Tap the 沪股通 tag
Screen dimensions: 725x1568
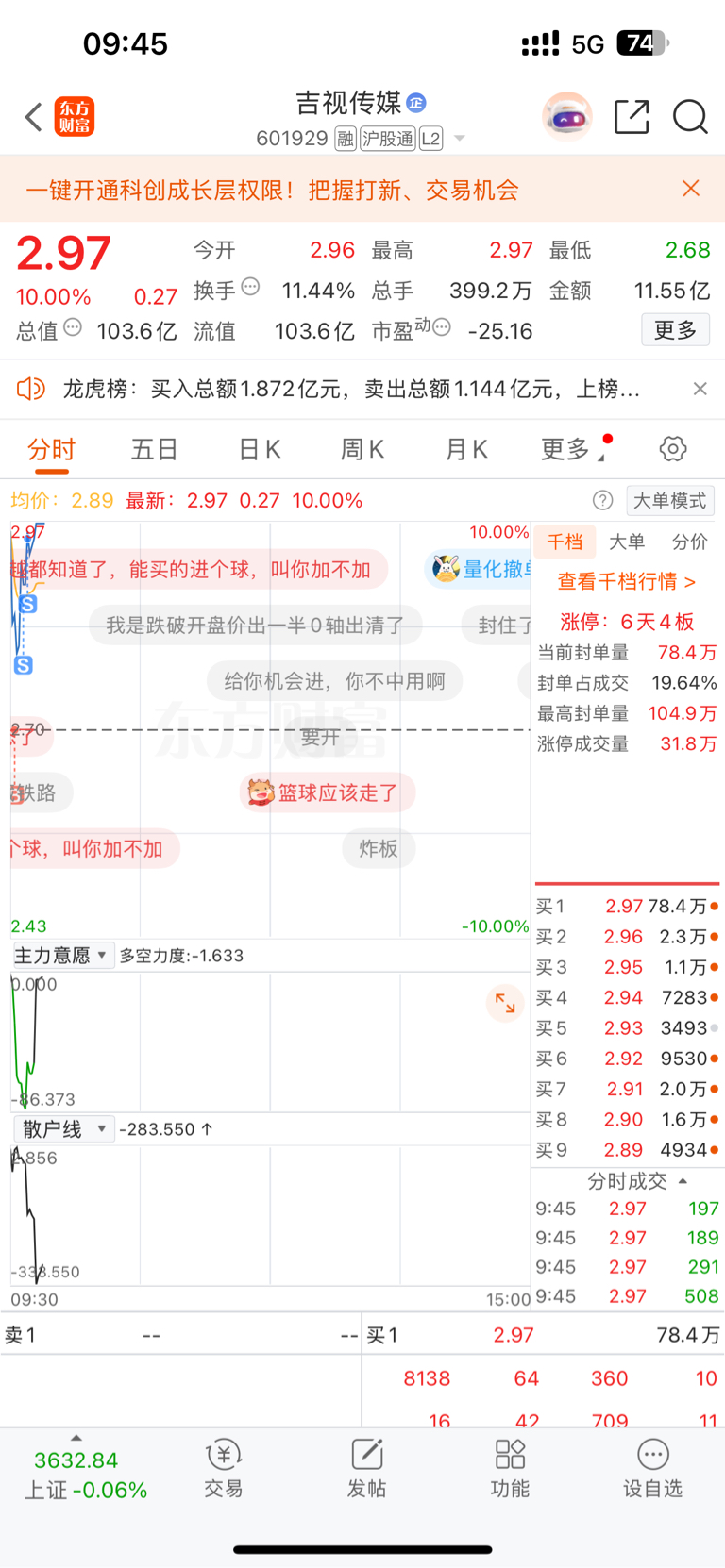point(388,139)
